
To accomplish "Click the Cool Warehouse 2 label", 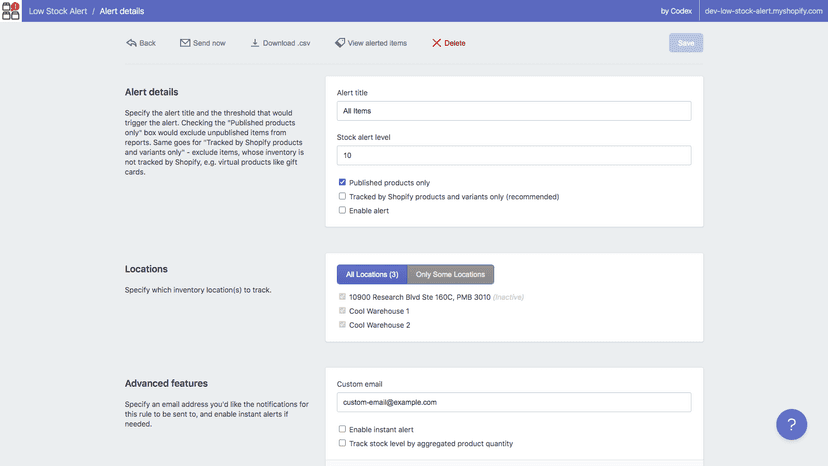I will click(379, 325).
